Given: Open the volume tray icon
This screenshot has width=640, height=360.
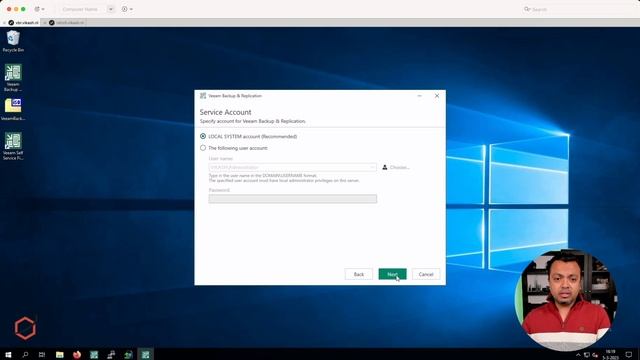Looking at the screenshot, I should pos(595,355).
